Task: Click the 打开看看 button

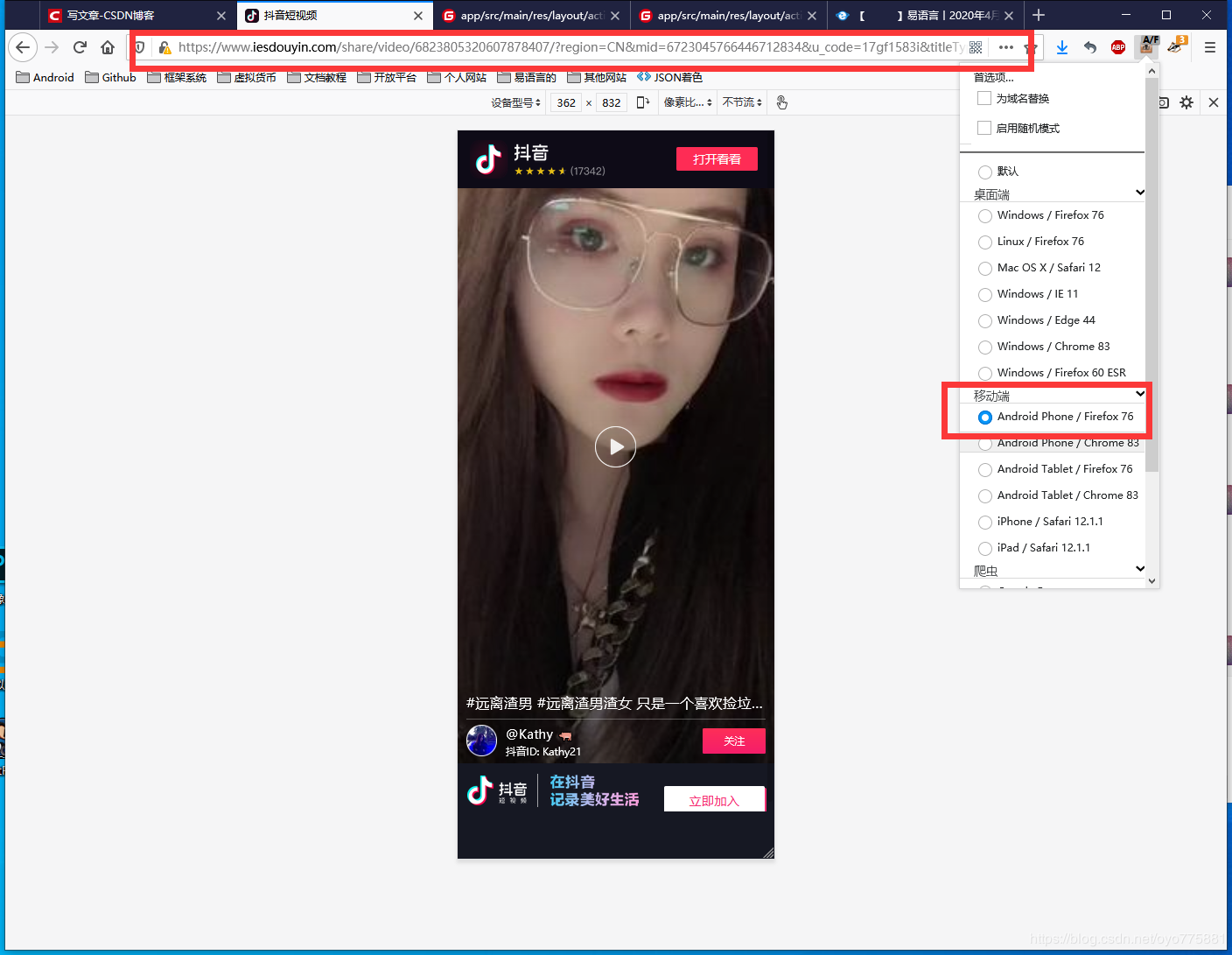Action: pyautogui.click(x=717, y=159)
